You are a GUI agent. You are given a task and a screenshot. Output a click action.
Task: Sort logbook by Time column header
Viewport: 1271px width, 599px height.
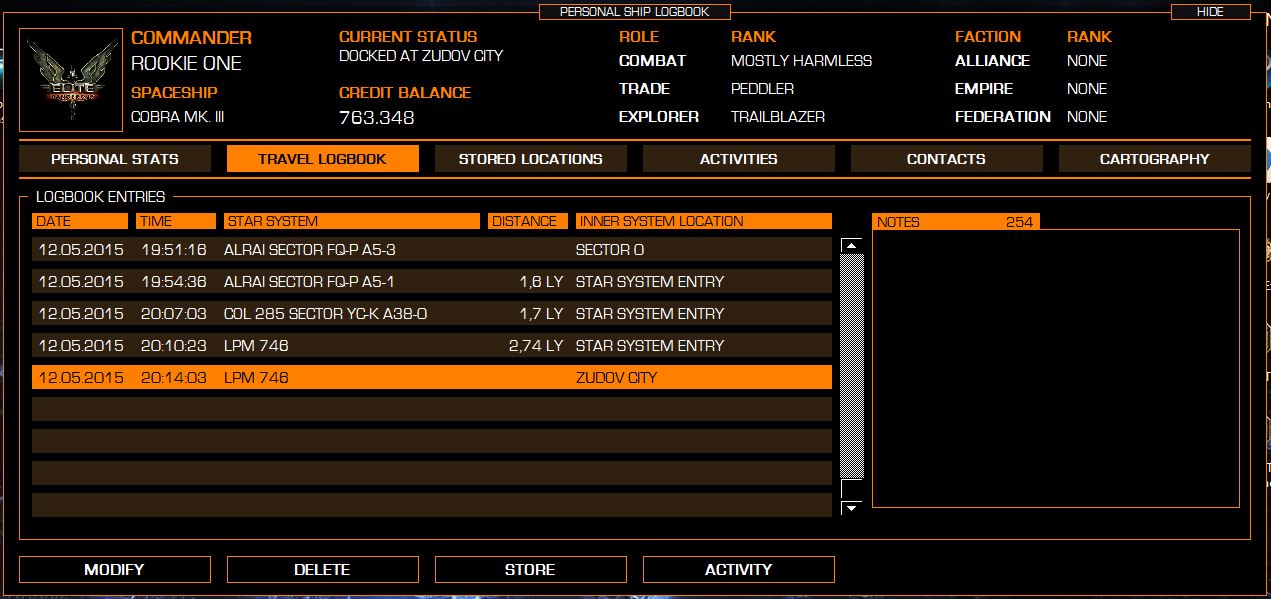[176, 221]
